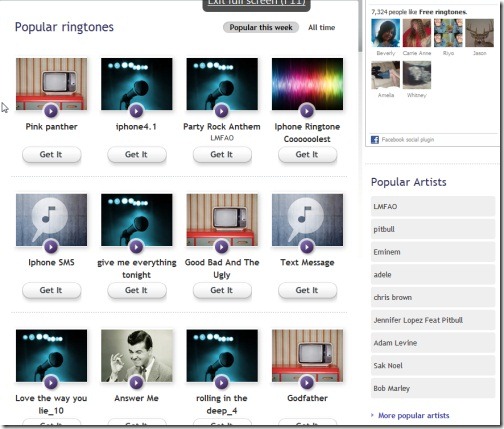This screenshot has height=429, width=504.
Task: Click Get It under Pink panther
Action: (51, 155)
